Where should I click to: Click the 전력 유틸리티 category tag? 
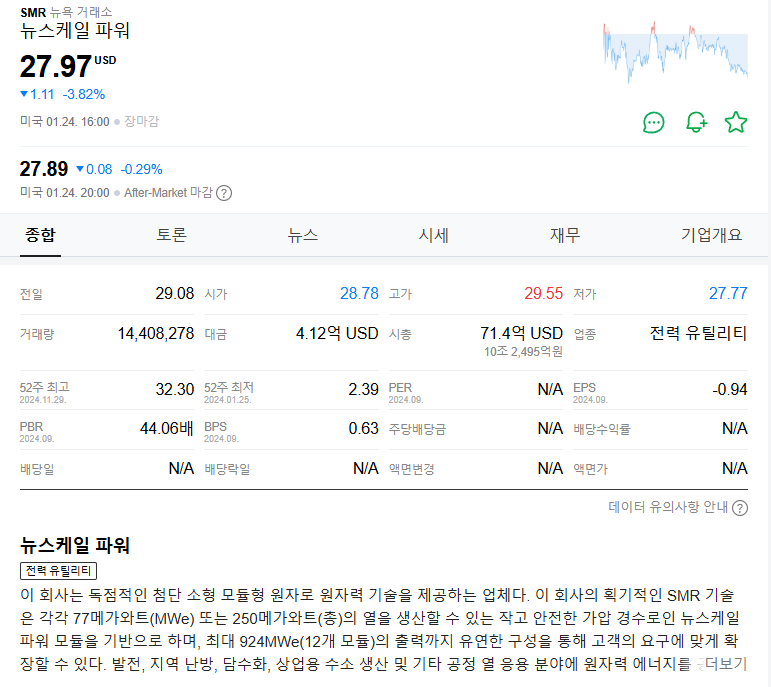pos(59,571)
